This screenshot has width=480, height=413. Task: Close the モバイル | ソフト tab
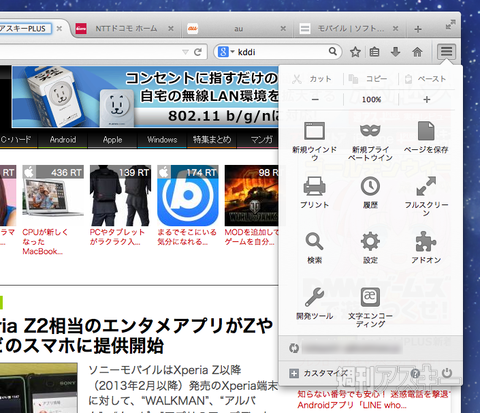point(395,29)
